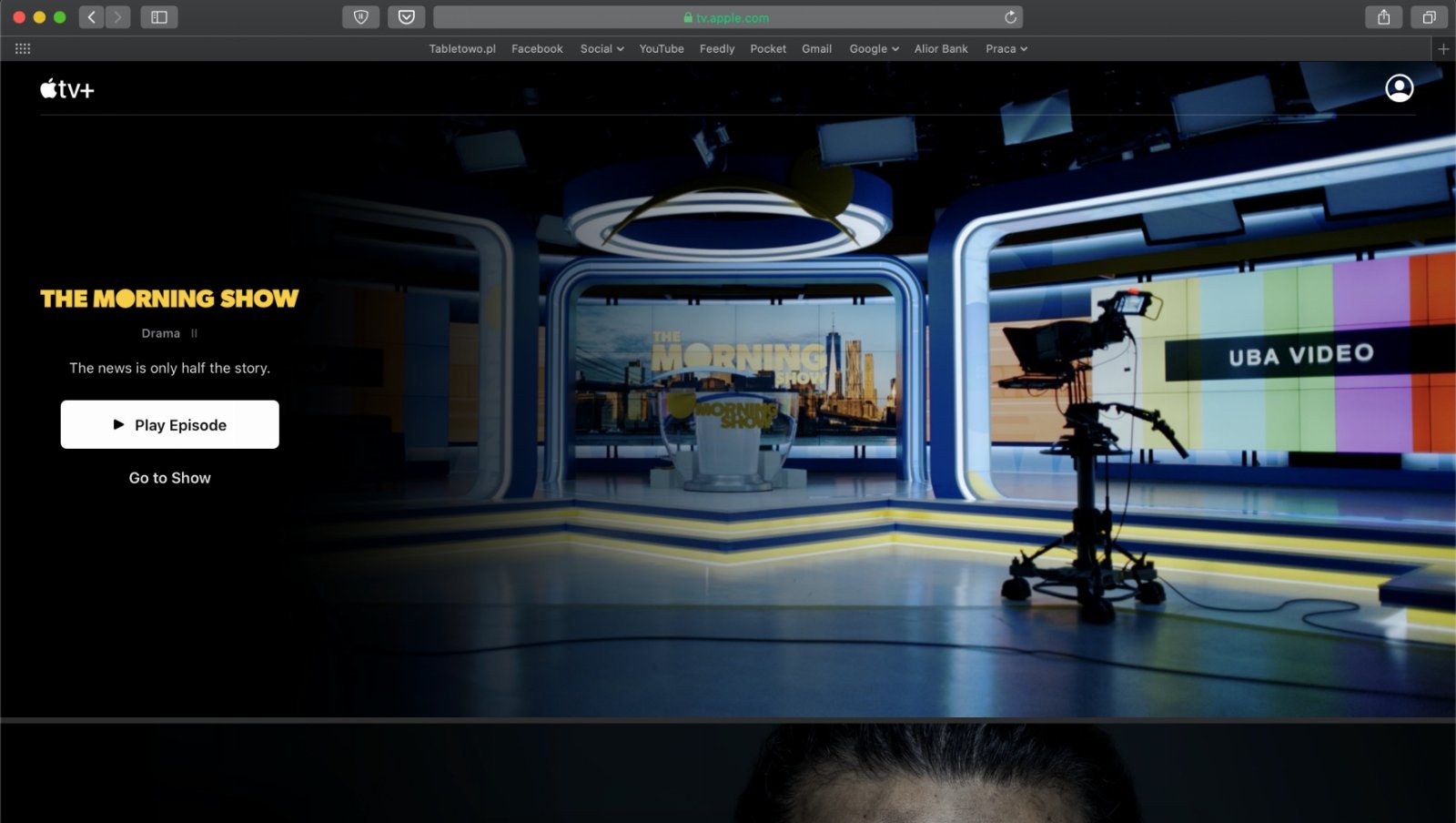The height and width of the screenshot is (823, 1456).
Task: Open the Pocket bookmark
Action: tap(768, 49)
